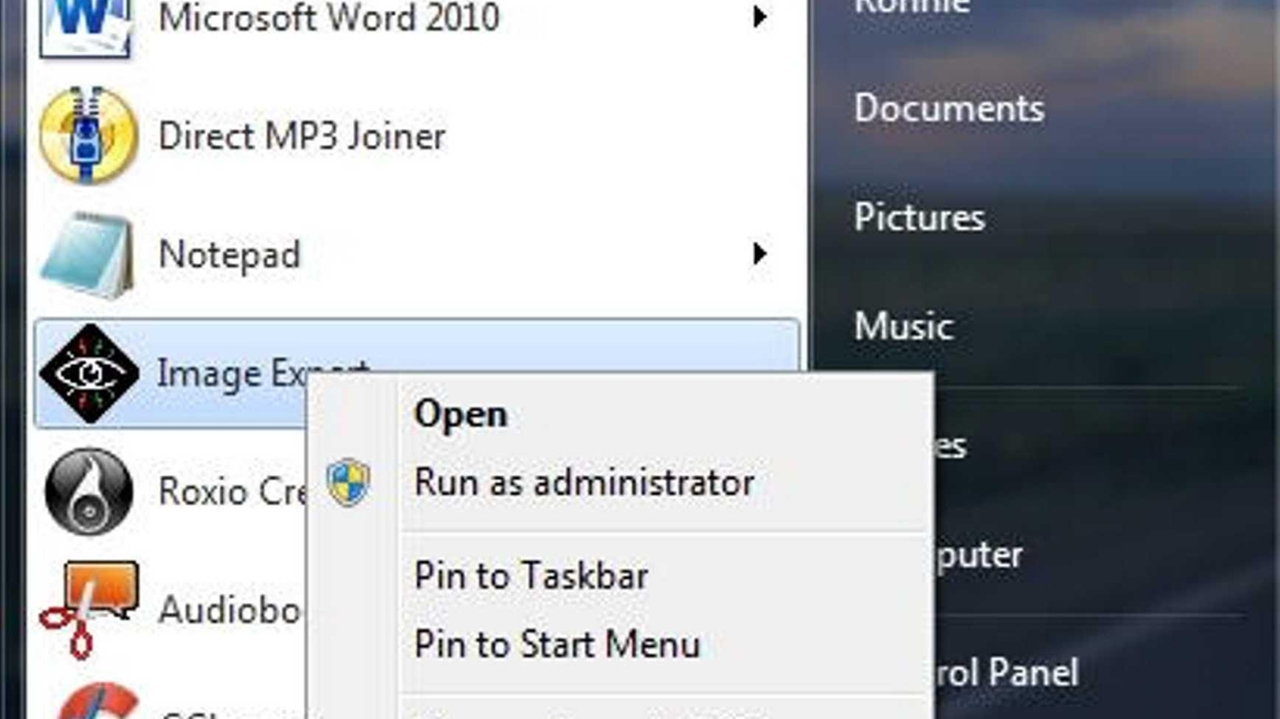The height and width of the screenshot is (719, 1280).
Task: Open the Pictures library link
Action: click(919, 217)
